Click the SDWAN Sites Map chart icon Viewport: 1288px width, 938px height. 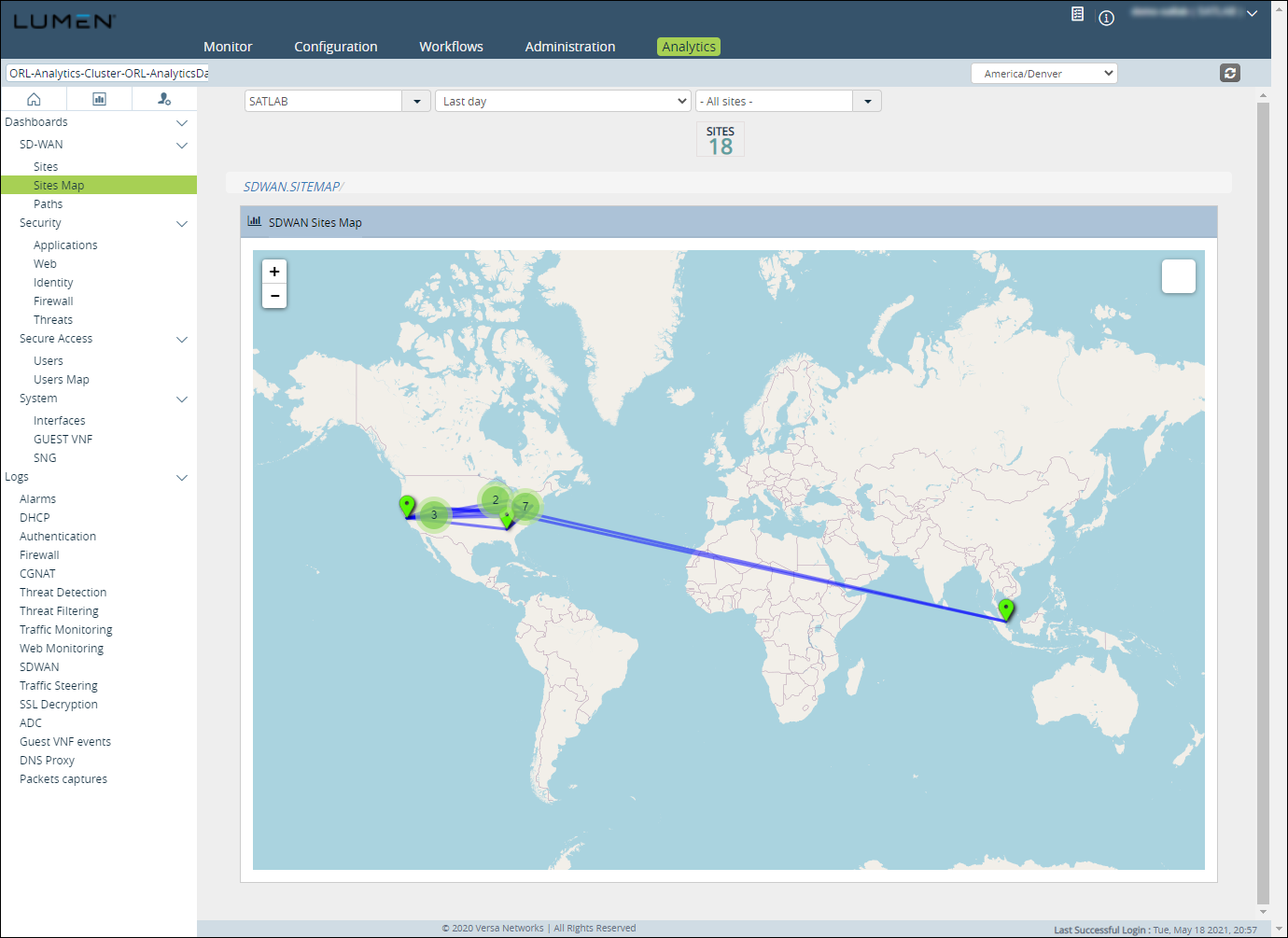coord(254,221)
